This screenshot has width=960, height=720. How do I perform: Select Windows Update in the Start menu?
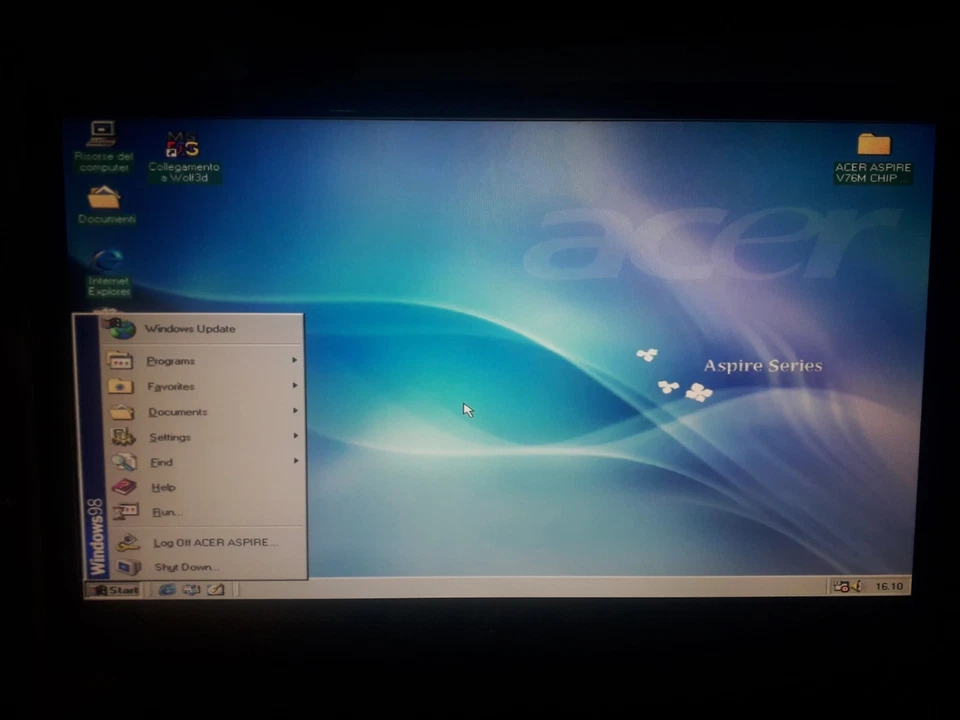tap(190, 328)
